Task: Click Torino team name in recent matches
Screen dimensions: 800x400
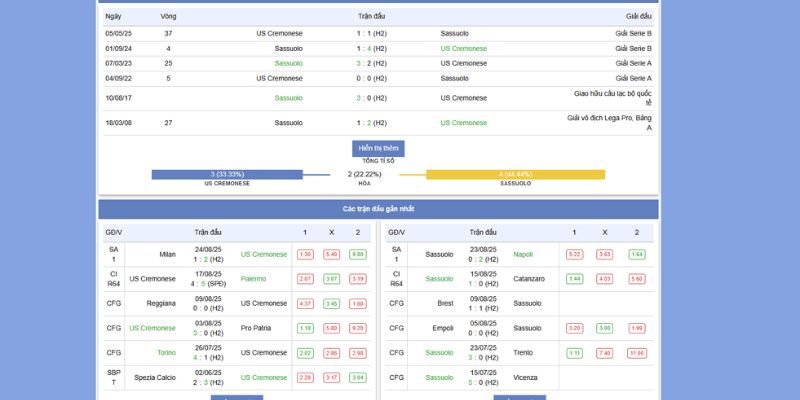Action: 166,353
